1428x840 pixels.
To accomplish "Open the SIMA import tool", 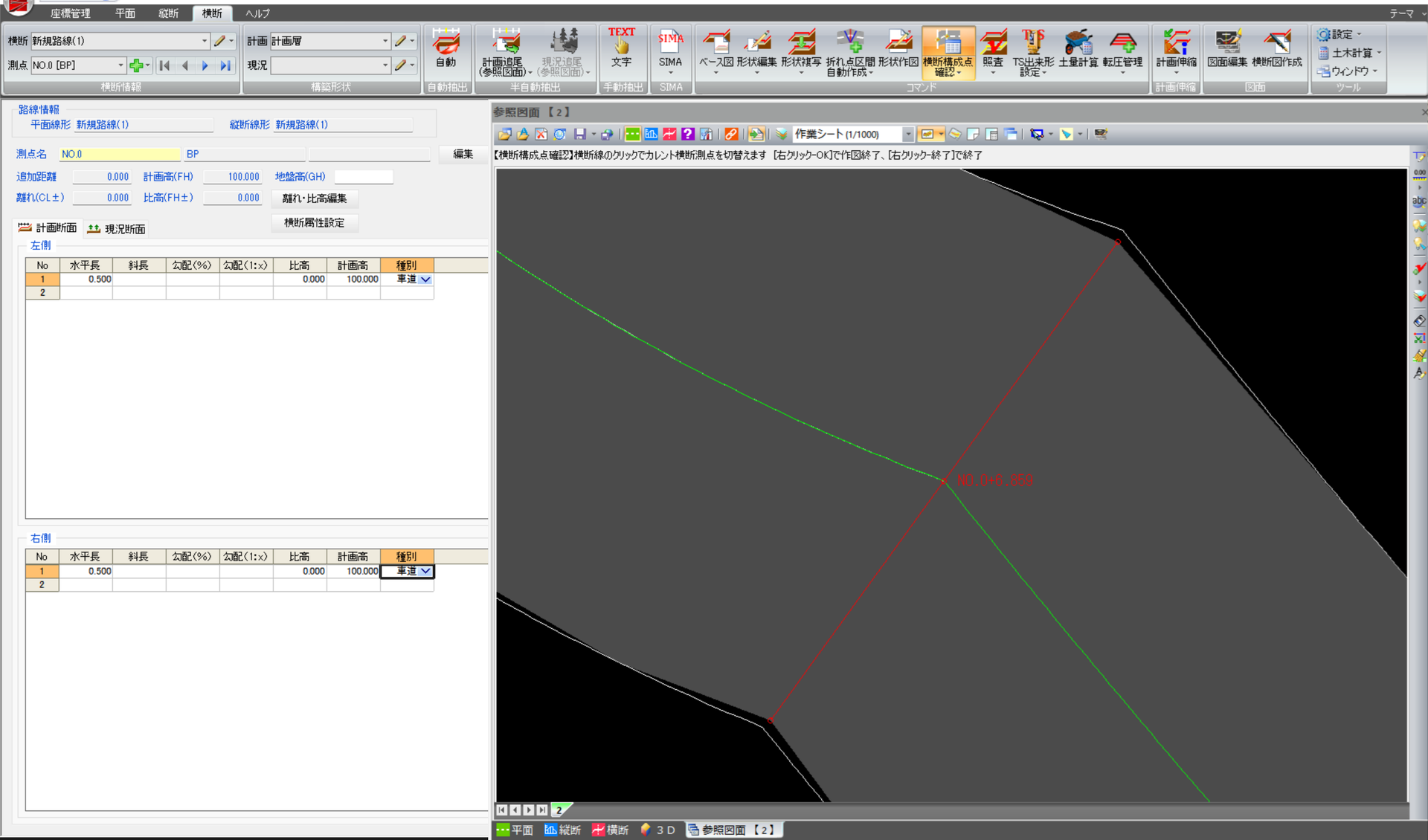I will click(670, 49).
